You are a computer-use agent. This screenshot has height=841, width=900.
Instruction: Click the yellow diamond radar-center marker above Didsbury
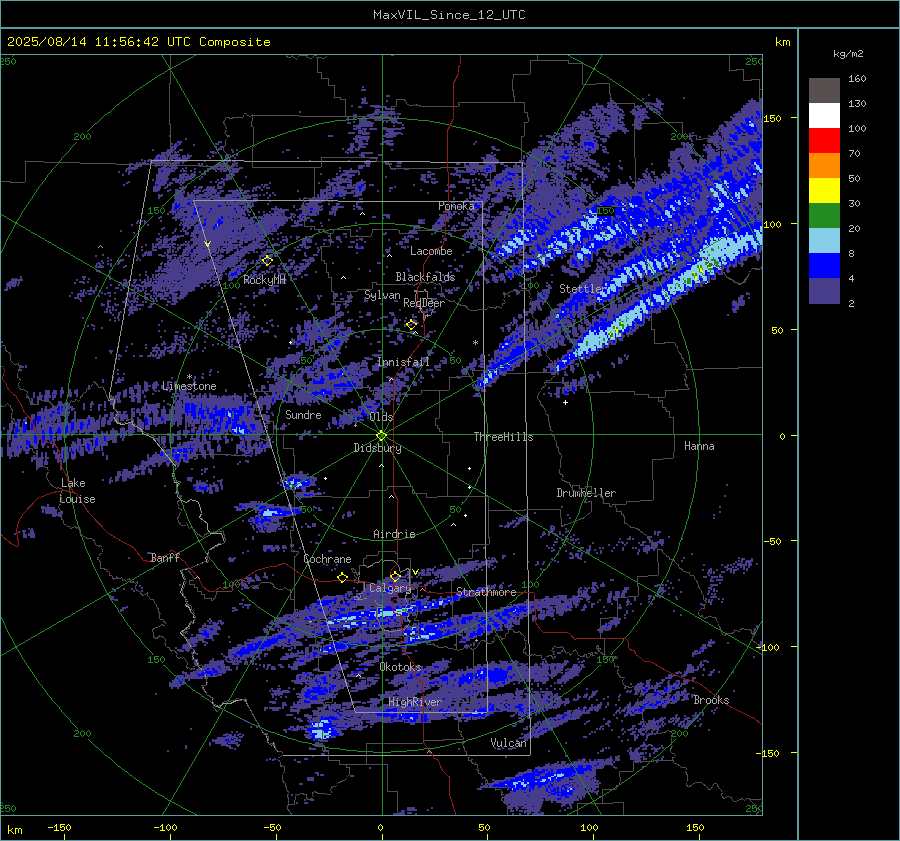coord(382,436)
